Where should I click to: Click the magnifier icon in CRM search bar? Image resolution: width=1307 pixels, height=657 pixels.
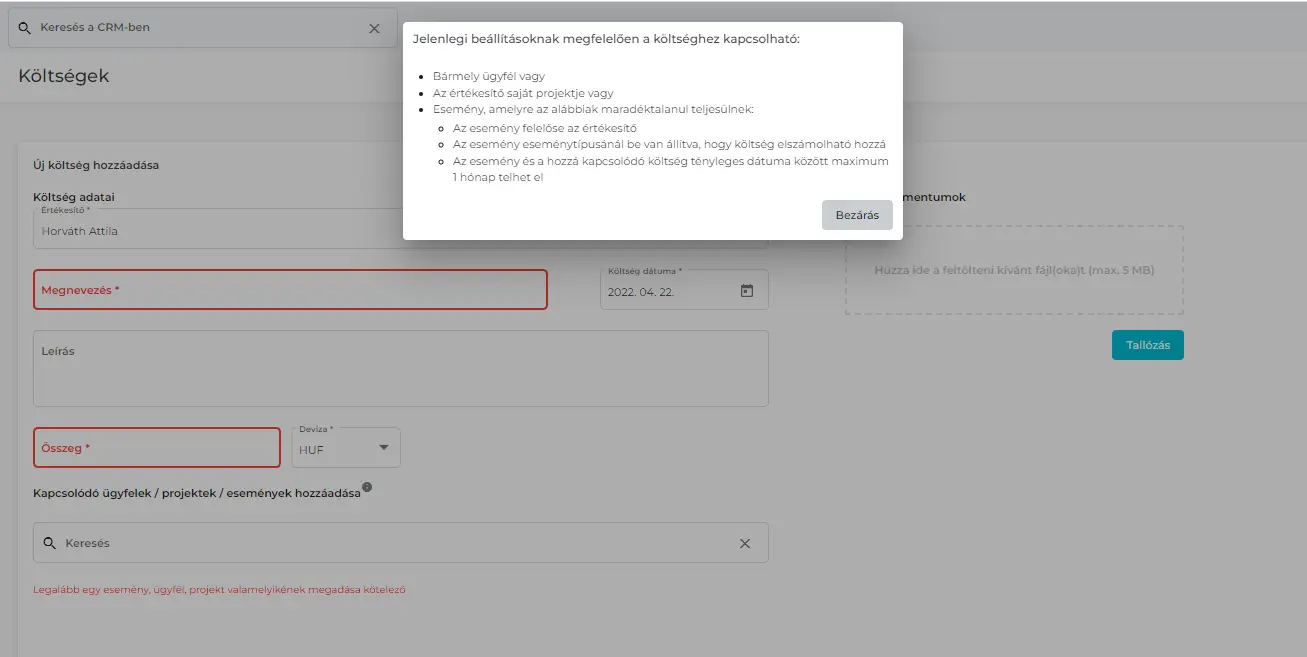[25, 28]
